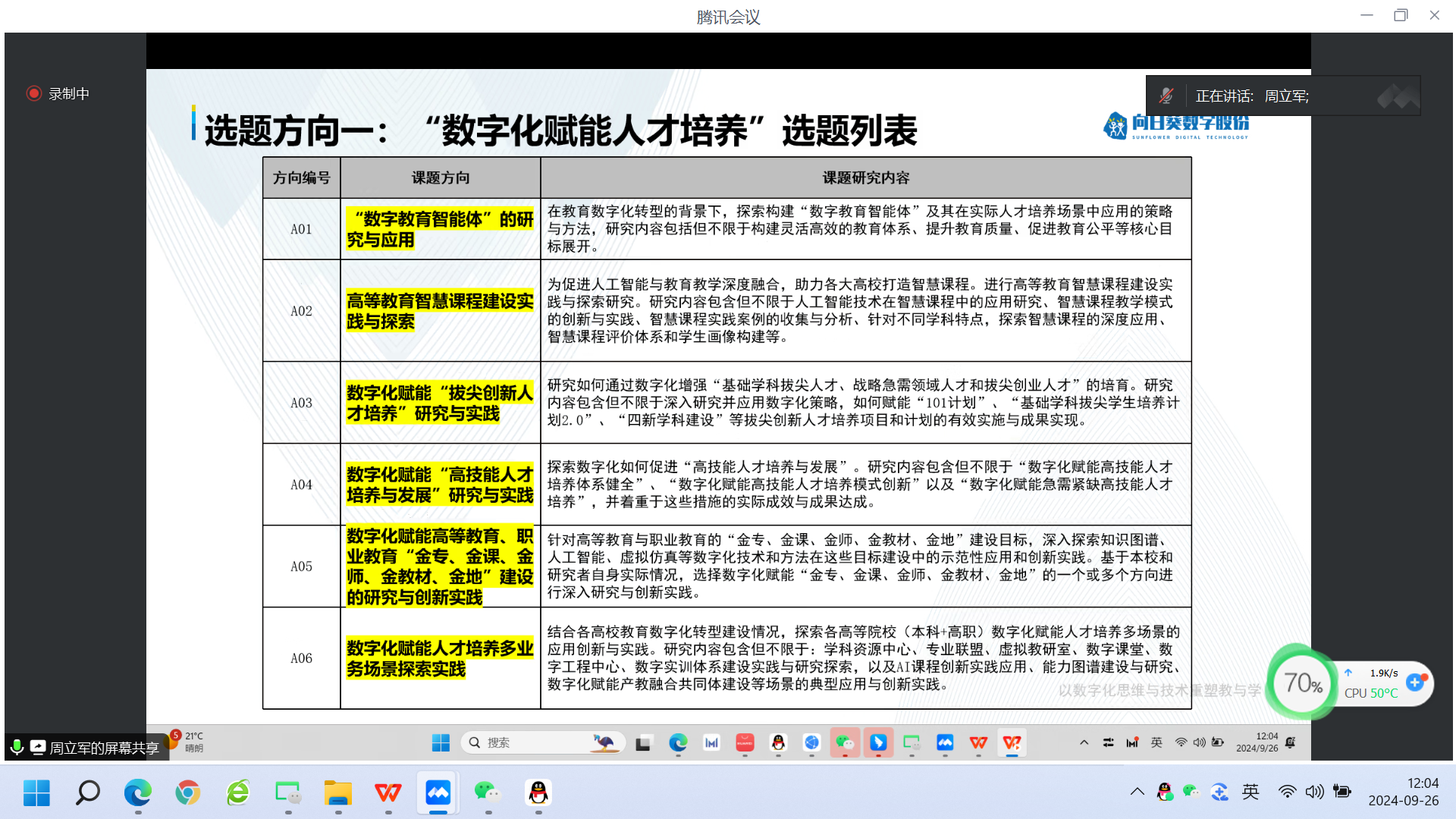Open WeChat from the local taskbar
This screenshot has height=819, width=1456.
(x=488, y=793)
